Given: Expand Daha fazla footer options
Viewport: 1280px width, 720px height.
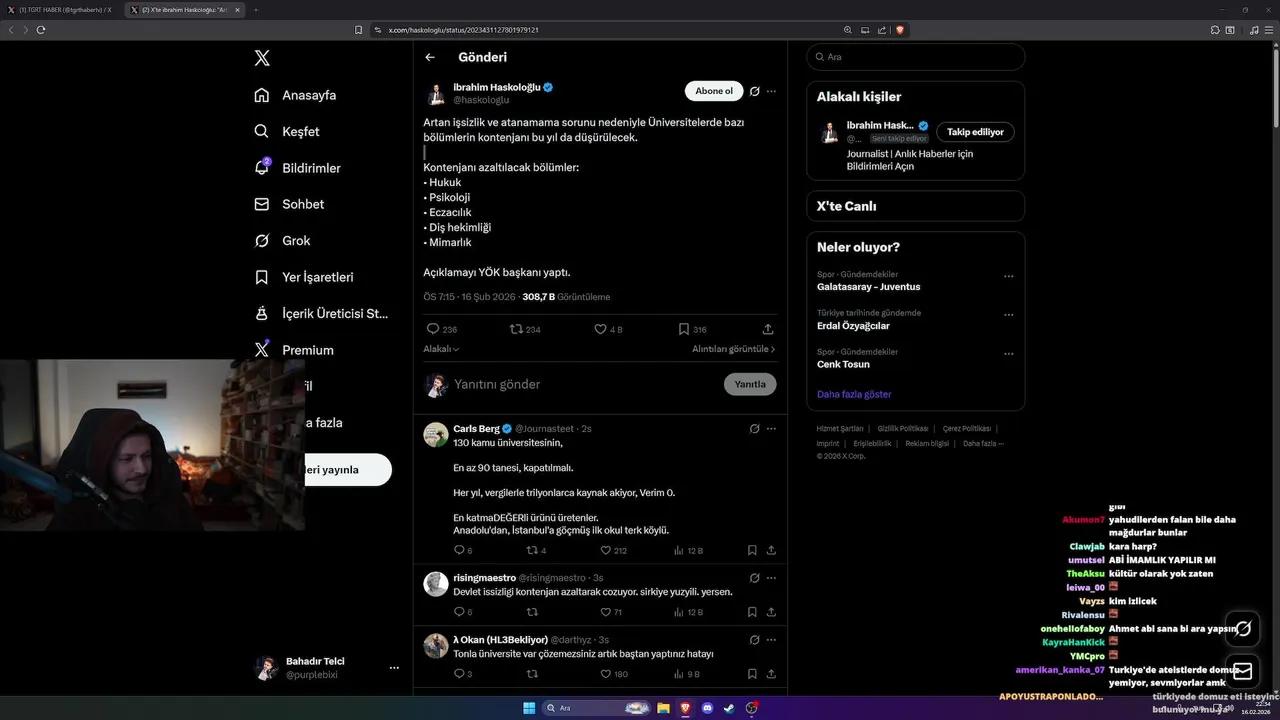Looking at the screenshot, I should click(x=983, y=443).
